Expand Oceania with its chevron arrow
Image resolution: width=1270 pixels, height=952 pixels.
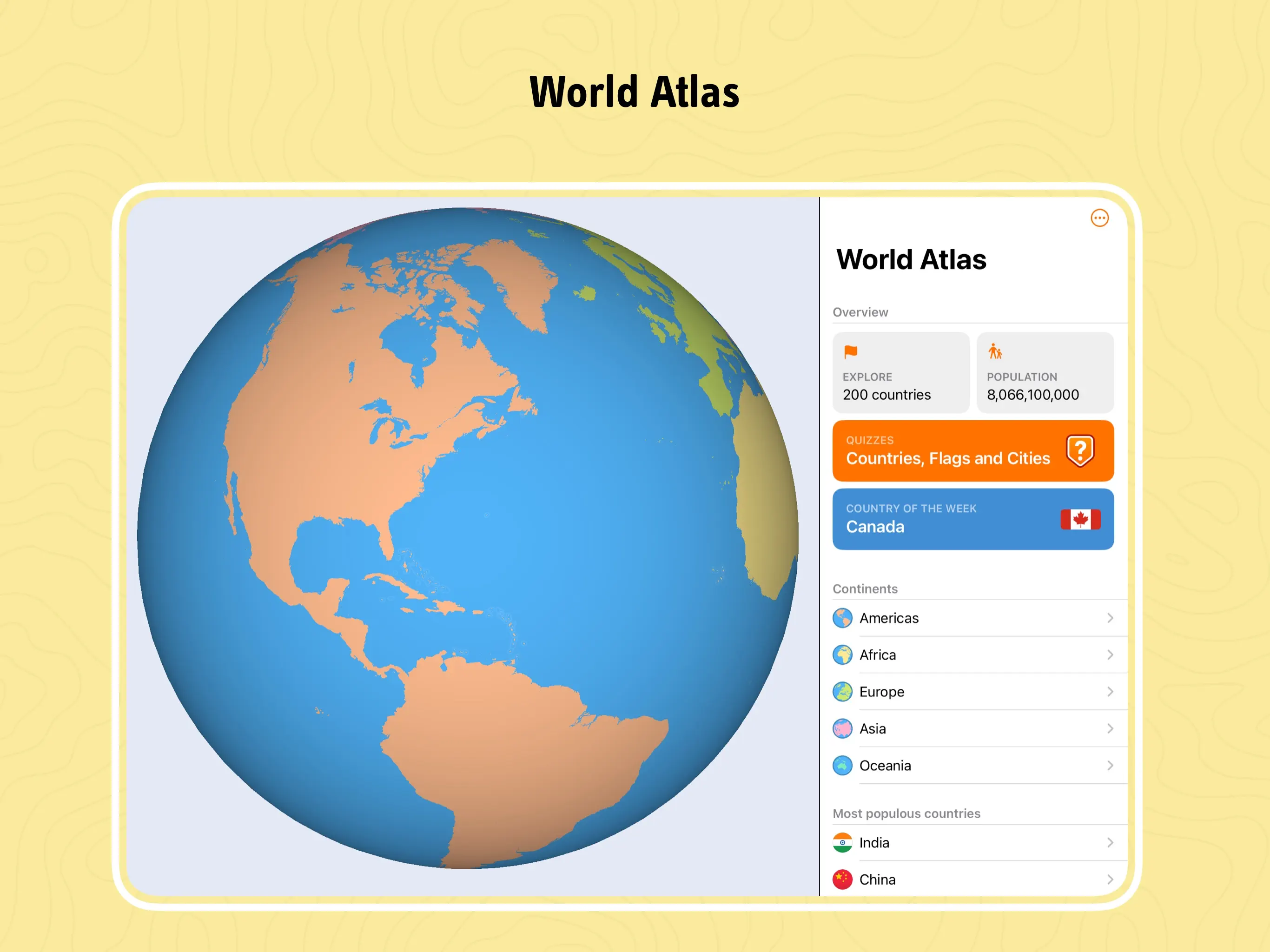click(1109, 766)
